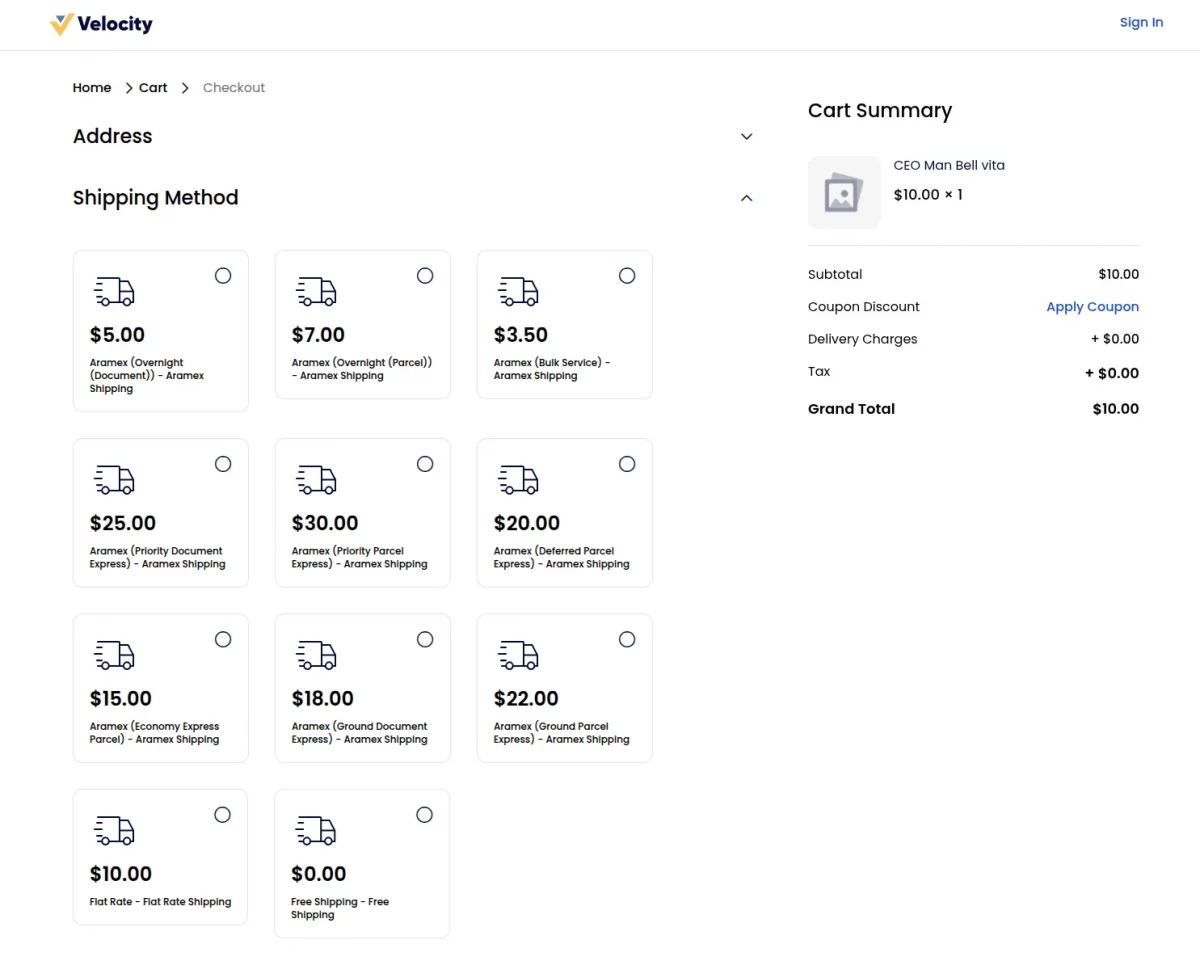The height and width of the screenshot is (961, 1200).
Task: Click the Velocity brand name
Action: tap(115, 24)
